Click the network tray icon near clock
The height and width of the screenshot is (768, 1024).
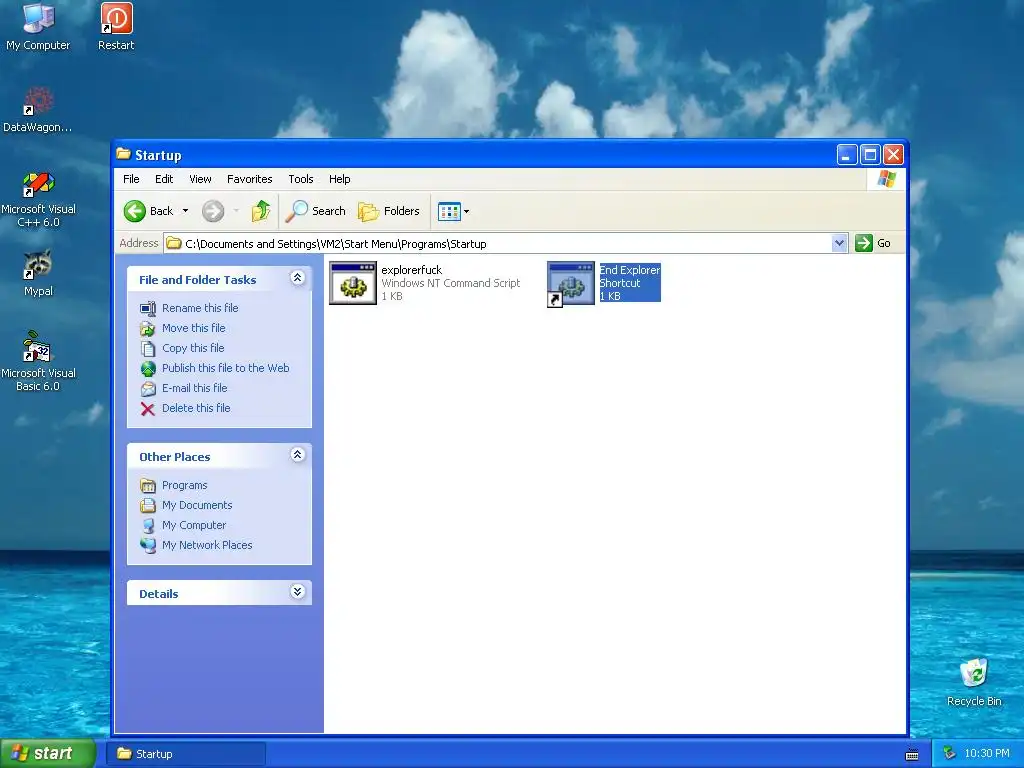(949, 754)
